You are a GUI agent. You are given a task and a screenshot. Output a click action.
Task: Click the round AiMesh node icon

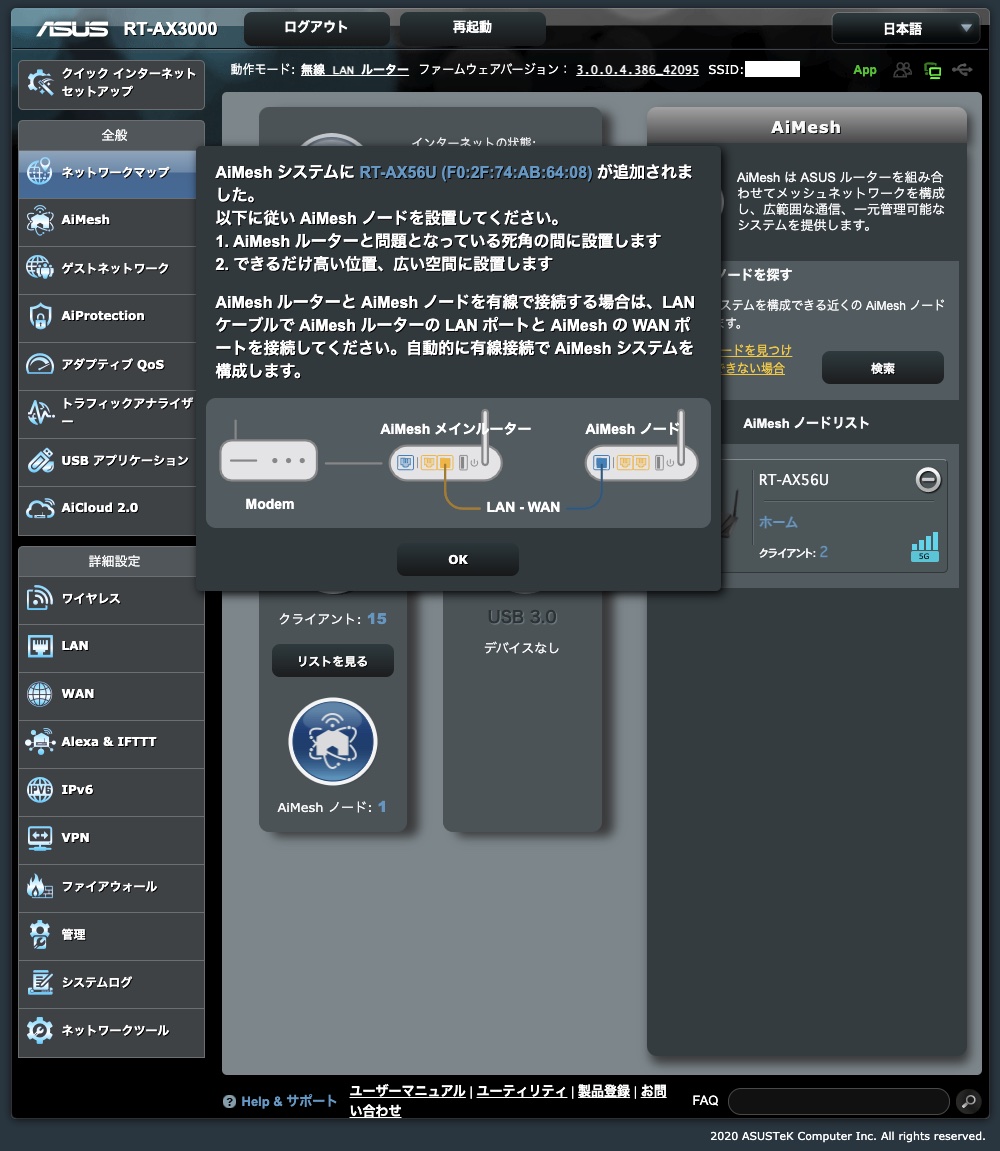point(333,741)
